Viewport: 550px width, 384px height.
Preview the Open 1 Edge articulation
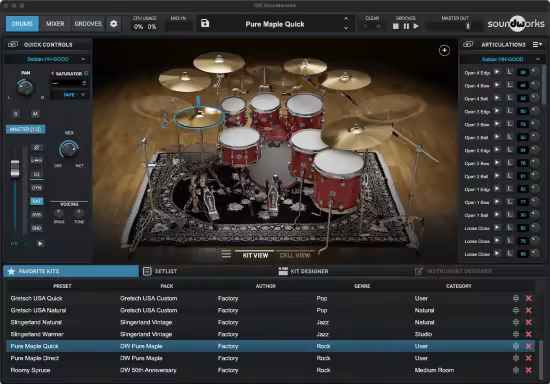click(497, 189)
